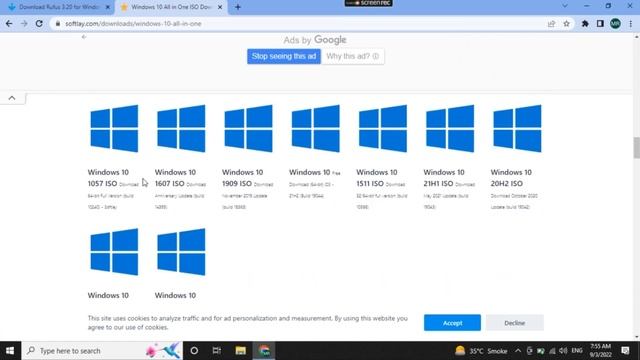Open Task View on the taskbar
Image resolution: width=640 pixels, height=360 pixels.
click(x=217, y=351)
